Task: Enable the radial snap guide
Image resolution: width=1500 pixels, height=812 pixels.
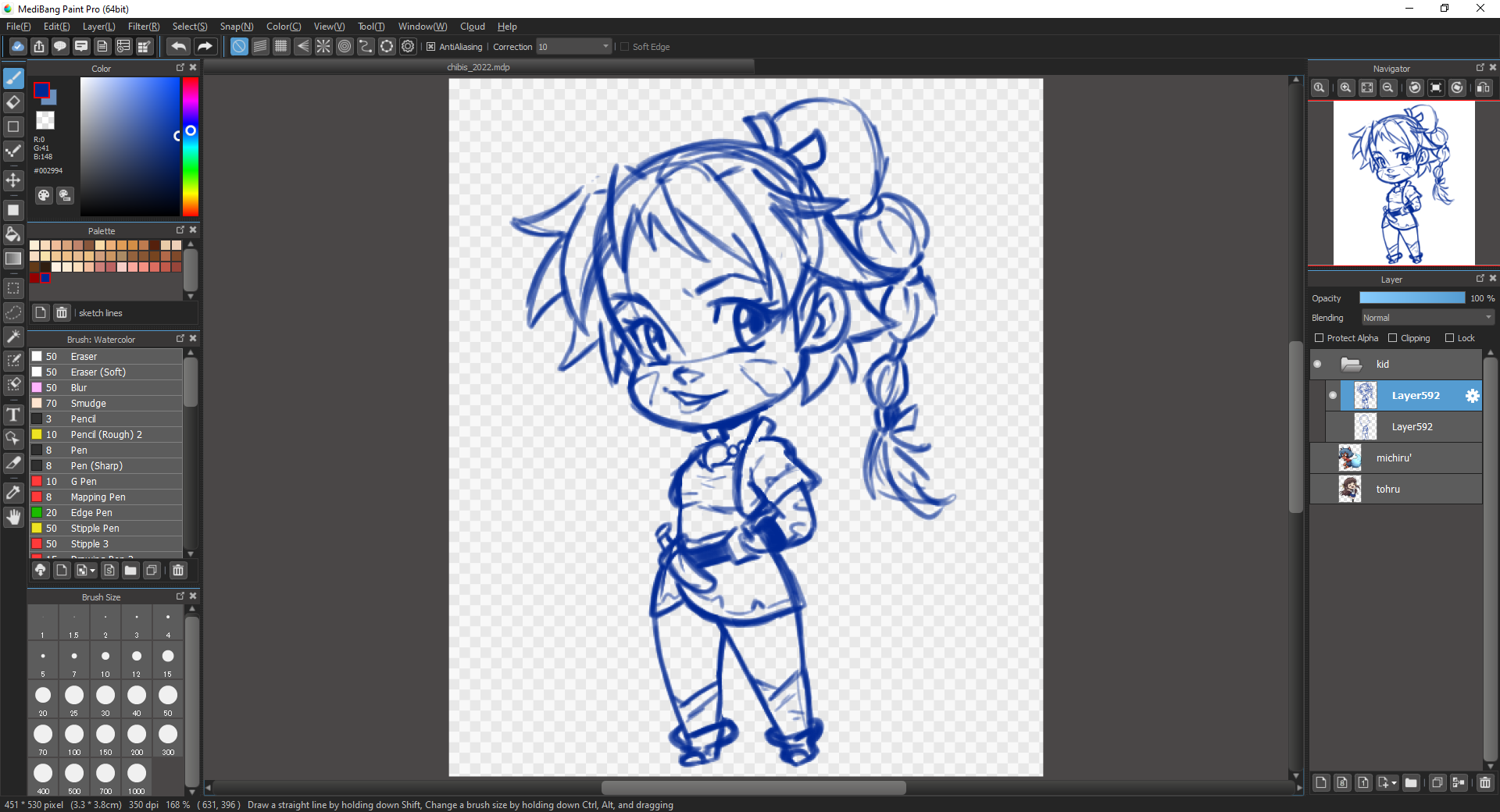Action: 323,47
